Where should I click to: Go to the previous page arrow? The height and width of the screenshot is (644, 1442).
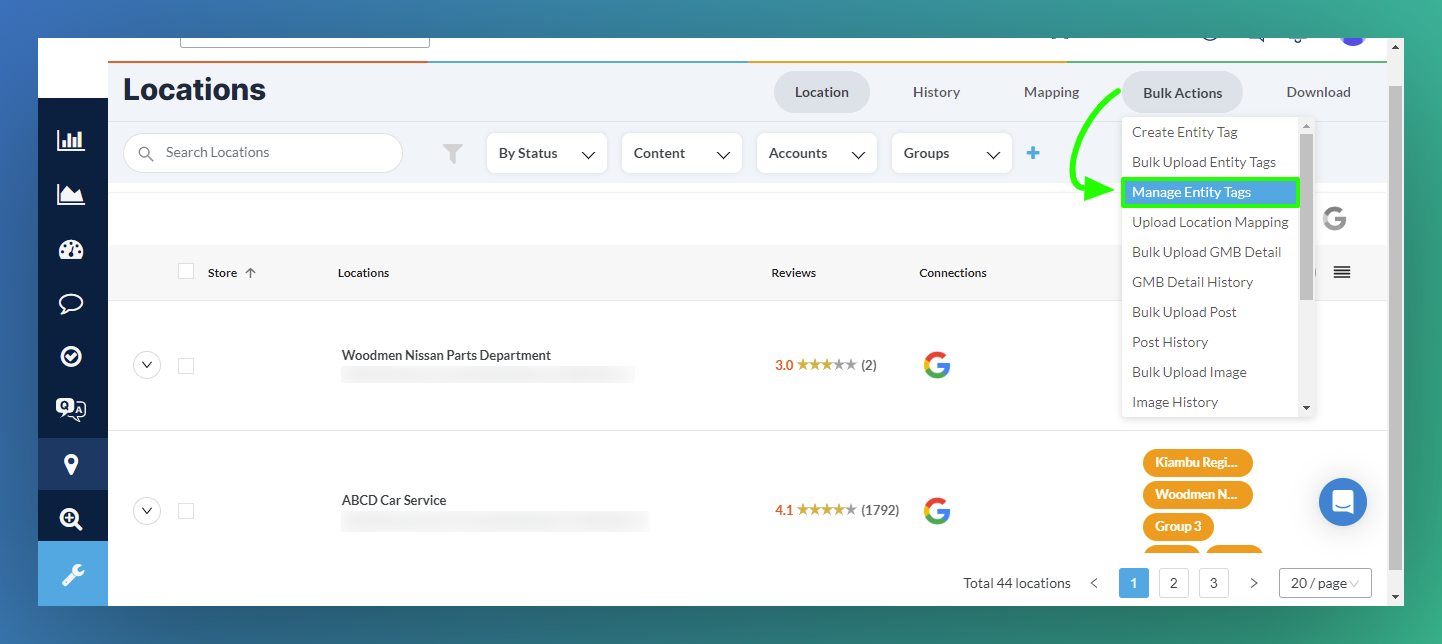[1094, 583]
